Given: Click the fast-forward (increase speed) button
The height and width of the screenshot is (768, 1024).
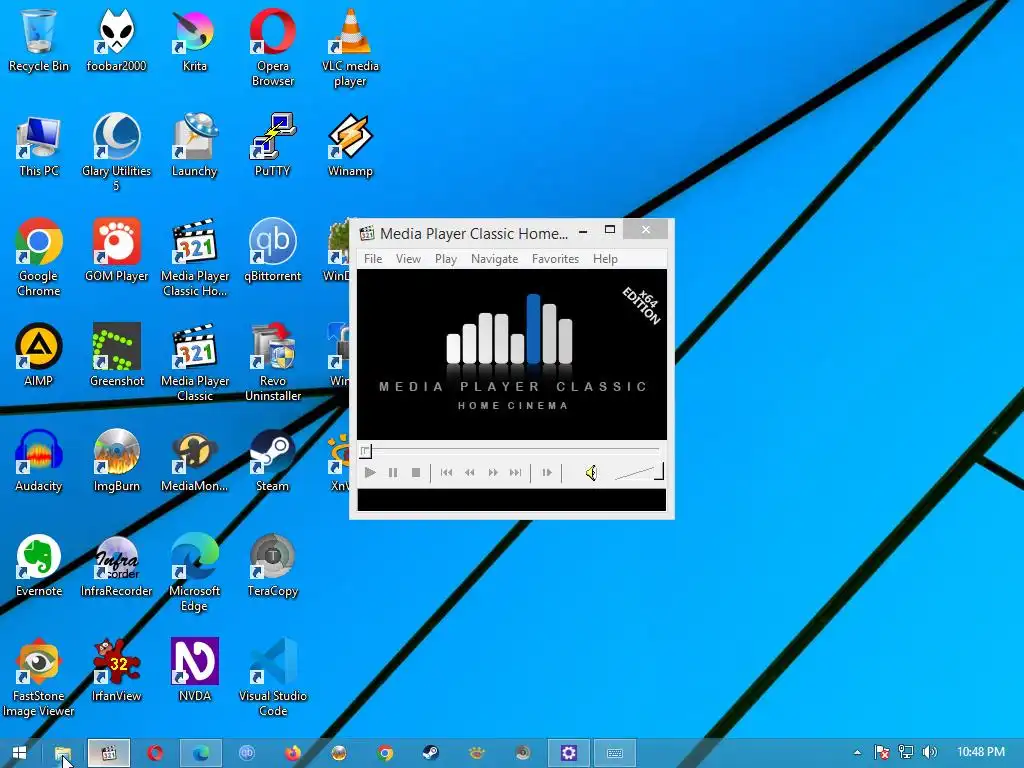Looking at the screenshot, I should coord(493,472).
